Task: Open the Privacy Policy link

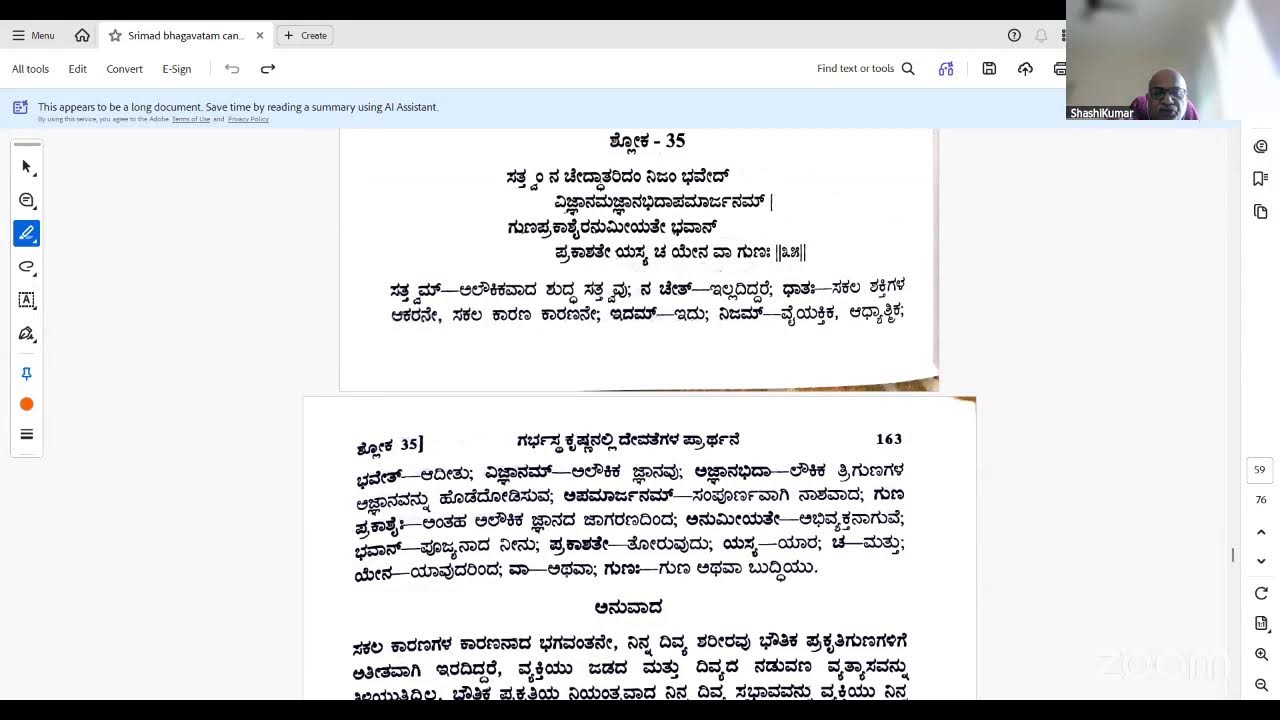Action: click(x=248, y=119)
